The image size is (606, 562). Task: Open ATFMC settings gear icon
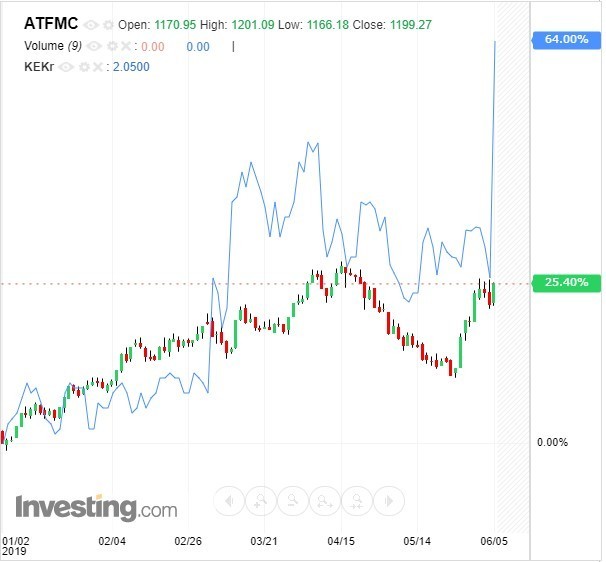coord(107,25)
